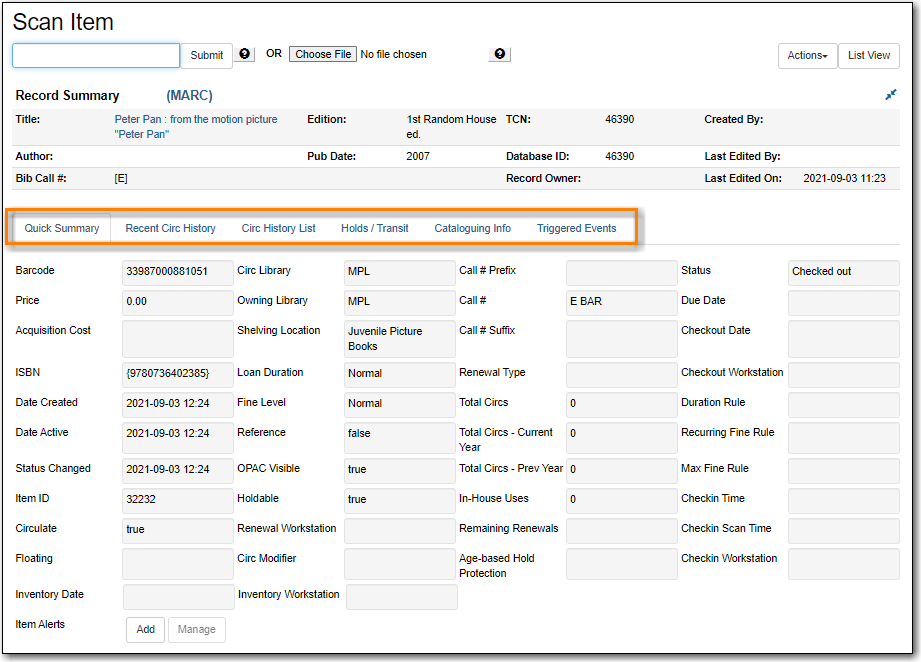Return to the Quick Summary tab
This screenshot has width=921, height=662.
(61, 228)
